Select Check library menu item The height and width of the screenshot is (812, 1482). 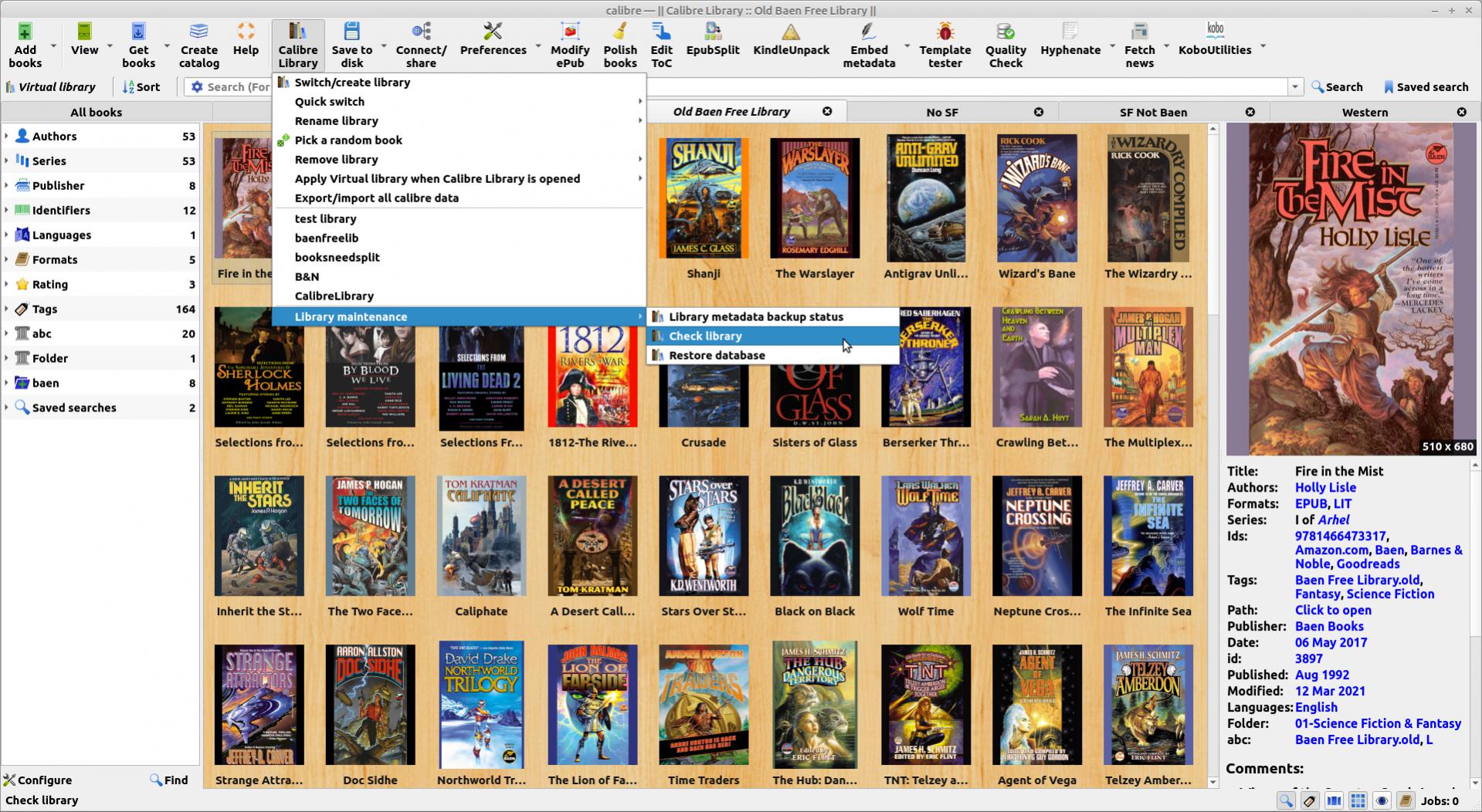(772, 336)
